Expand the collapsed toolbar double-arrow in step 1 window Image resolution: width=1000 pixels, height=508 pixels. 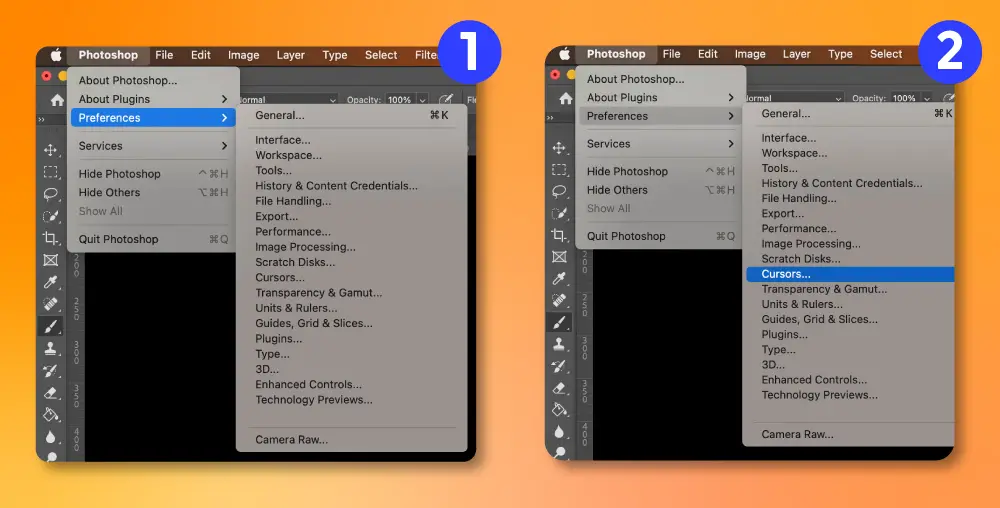pos(41,120)
